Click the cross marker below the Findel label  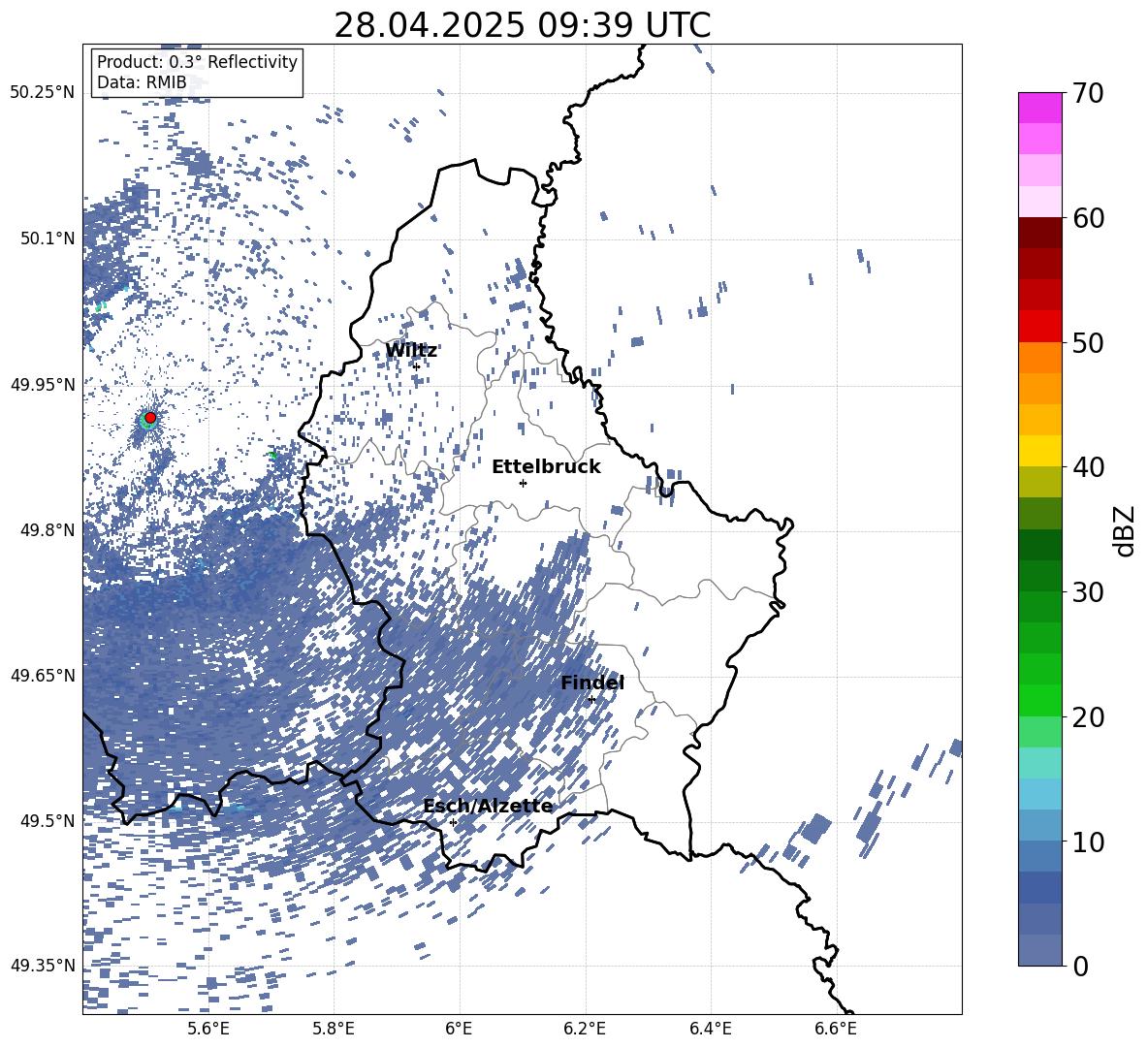pos(591,699)
